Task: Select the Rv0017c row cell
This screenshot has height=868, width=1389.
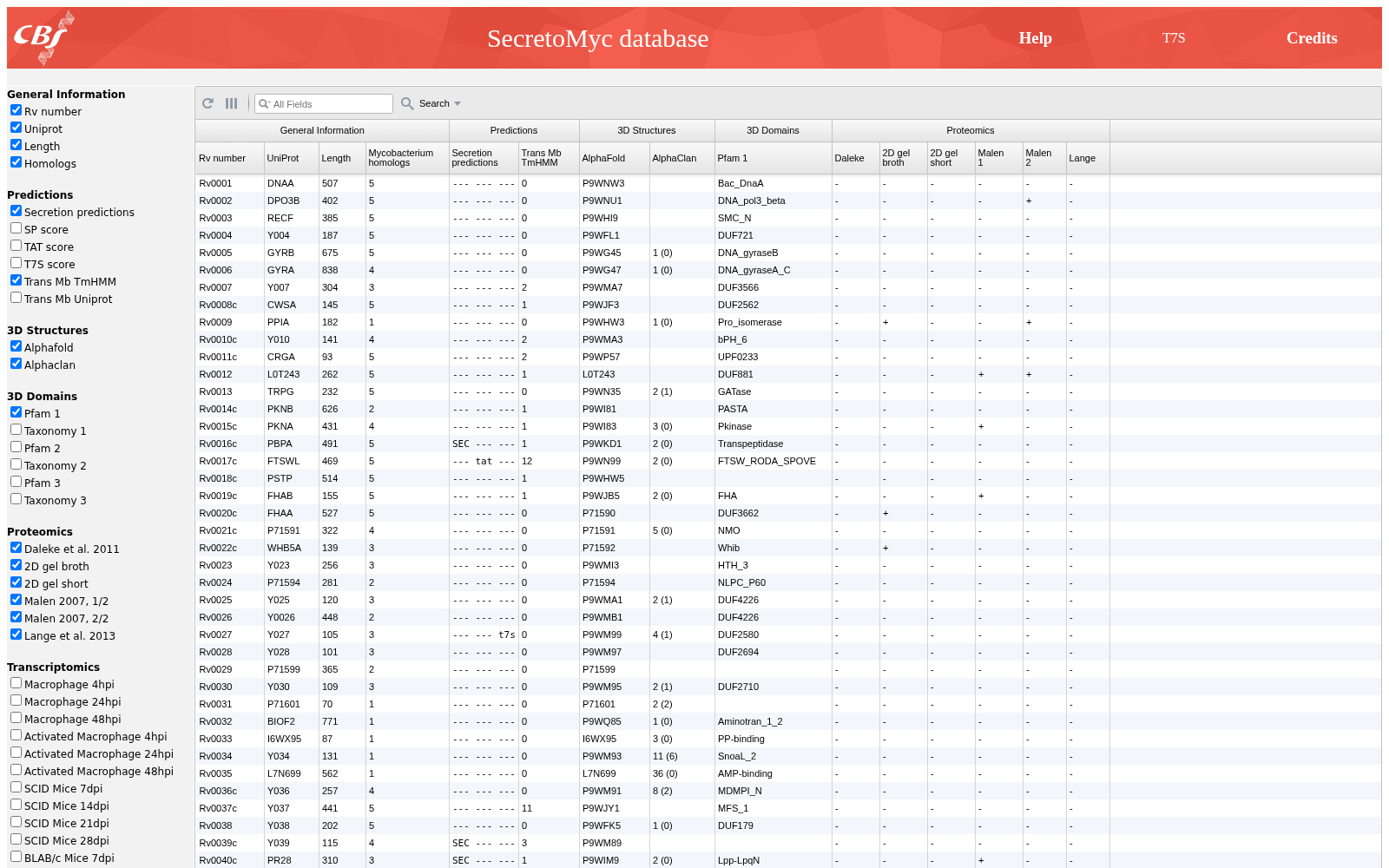Action: click(x=229, y=461)
